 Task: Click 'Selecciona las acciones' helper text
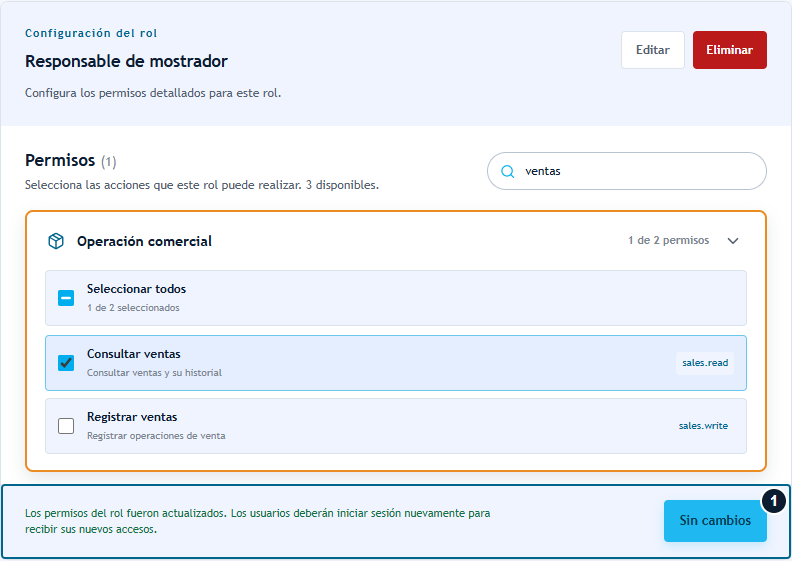pos(202,185)
